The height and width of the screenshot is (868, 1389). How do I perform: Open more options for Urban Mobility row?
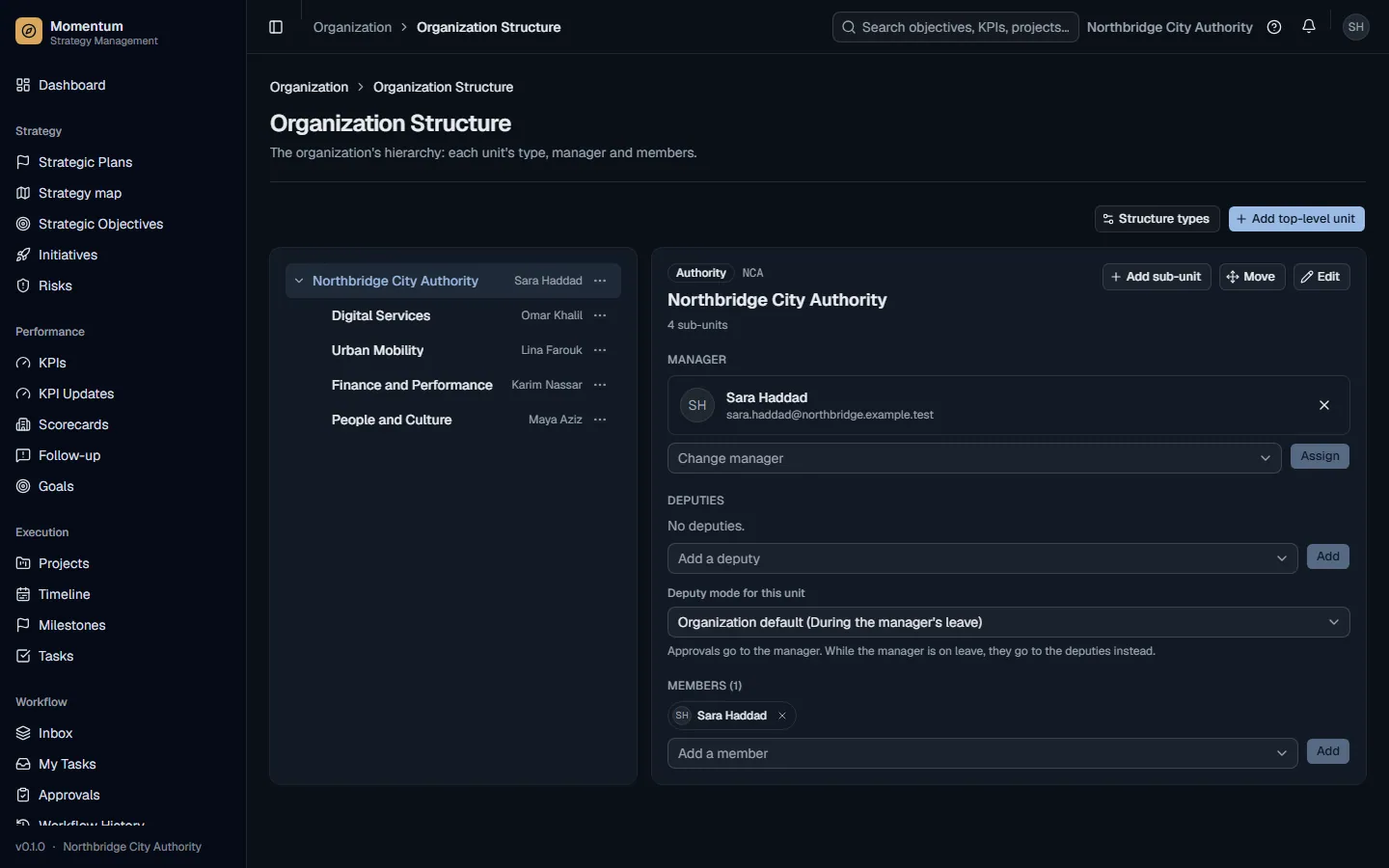pyautogui.click(x=600, y=350)
